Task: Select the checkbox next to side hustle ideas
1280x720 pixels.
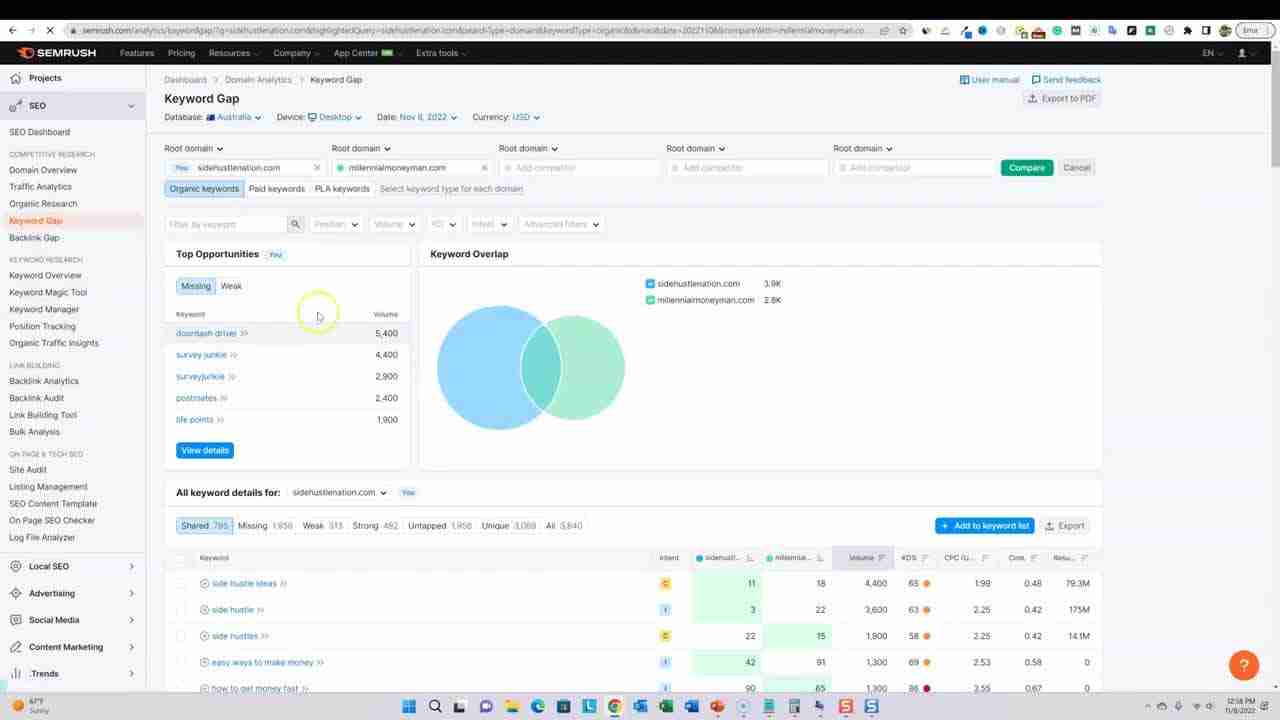Action: [181, 583]
